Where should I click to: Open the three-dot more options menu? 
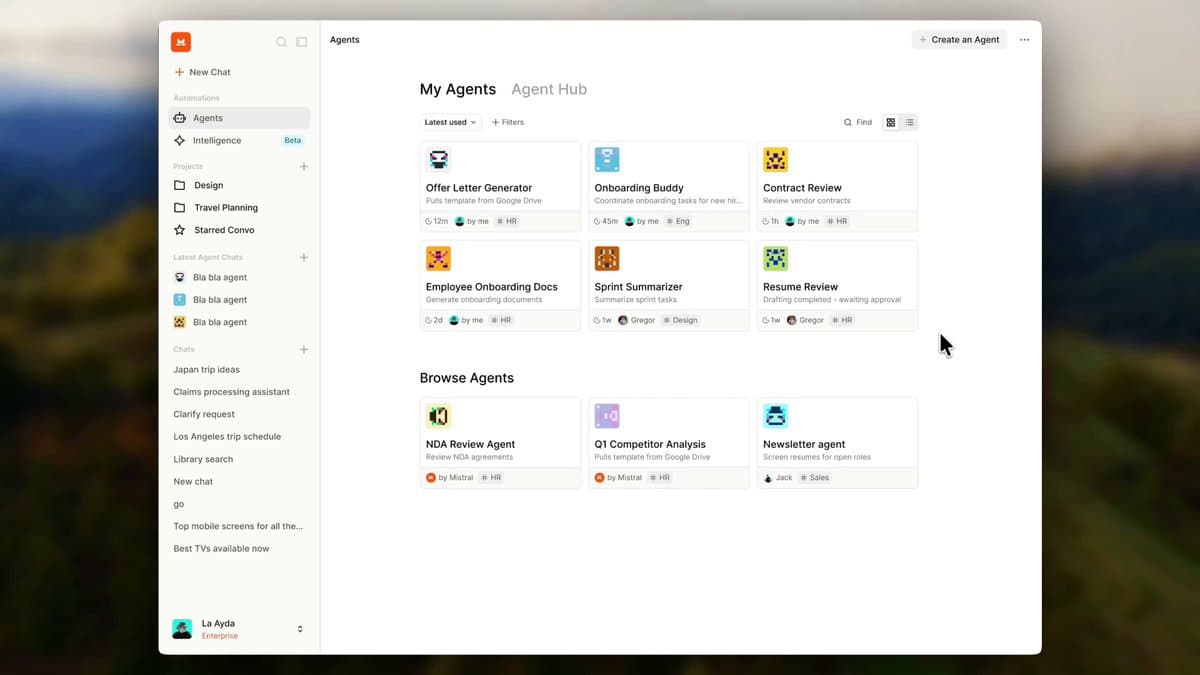[1024, 40]
